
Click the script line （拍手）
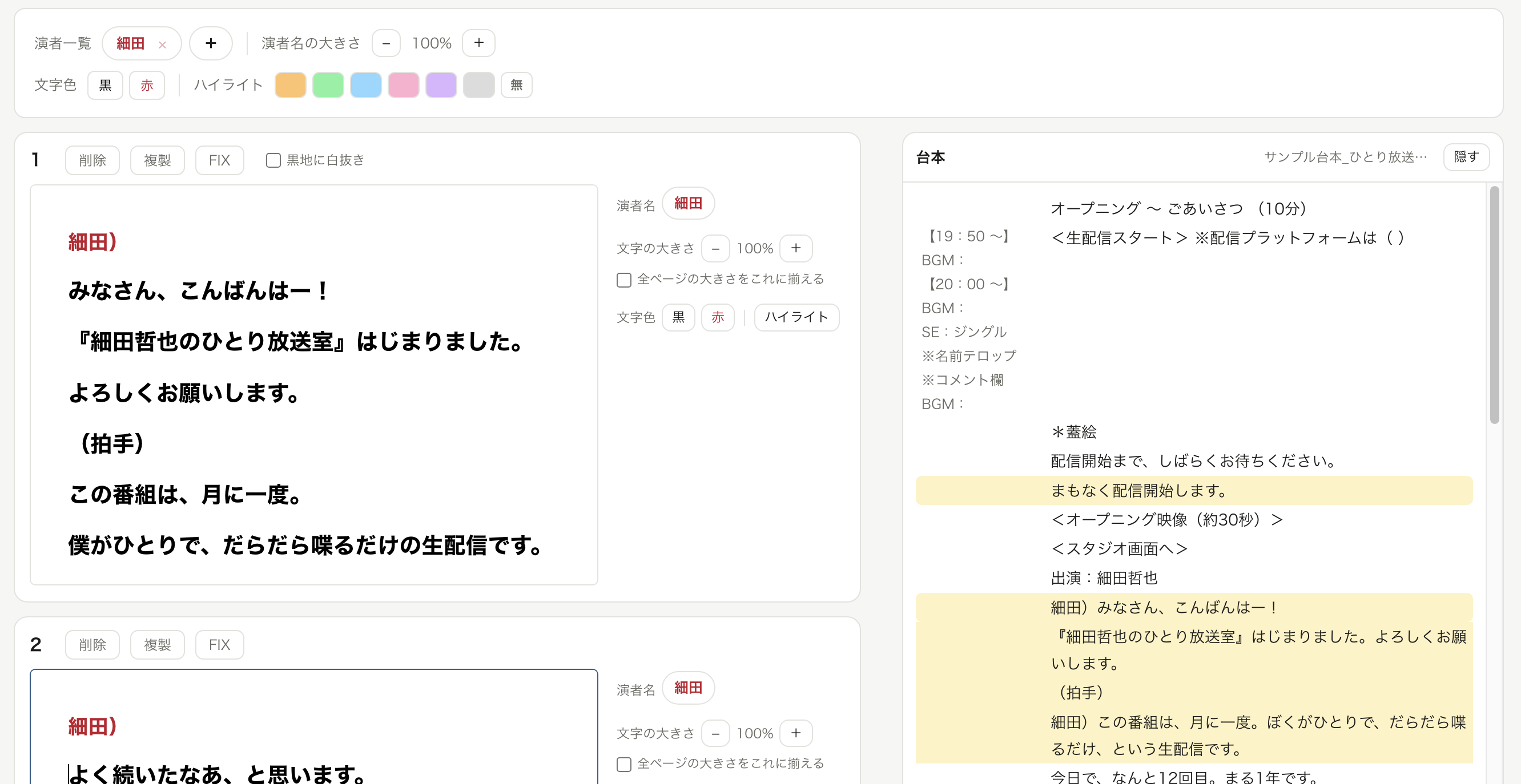(x=1079, y=693)
